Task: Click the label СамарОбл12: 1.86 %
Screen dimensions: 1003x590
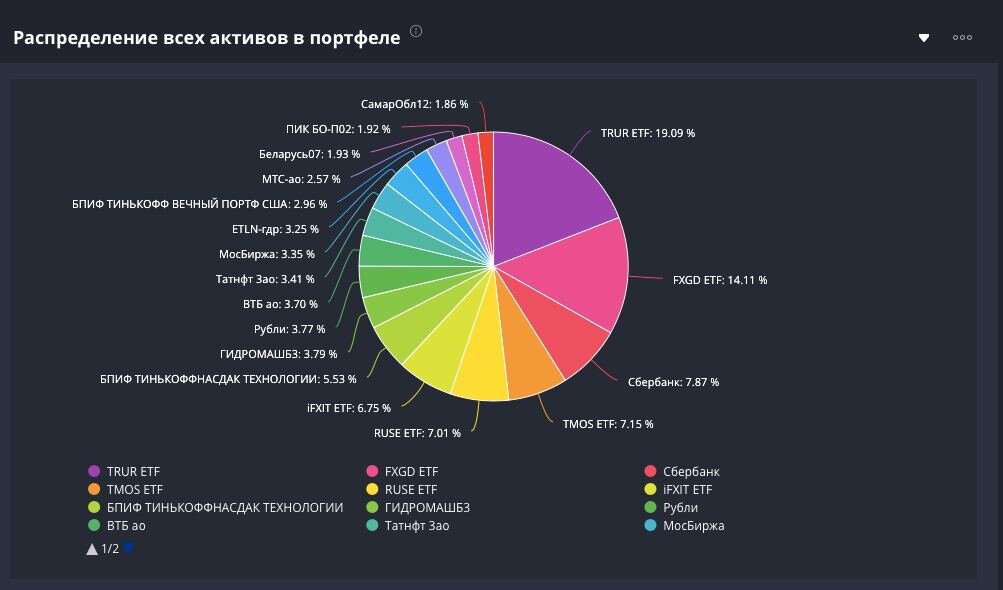Action: pyautogui.click(x=415, y=104)
